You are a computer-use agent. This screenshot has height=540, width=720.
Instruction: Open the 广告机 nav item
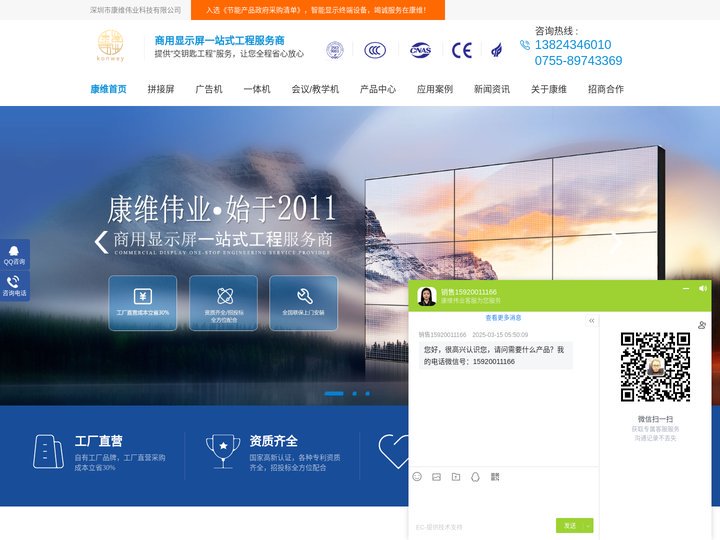pyautogui.click(x=209, y=89)
